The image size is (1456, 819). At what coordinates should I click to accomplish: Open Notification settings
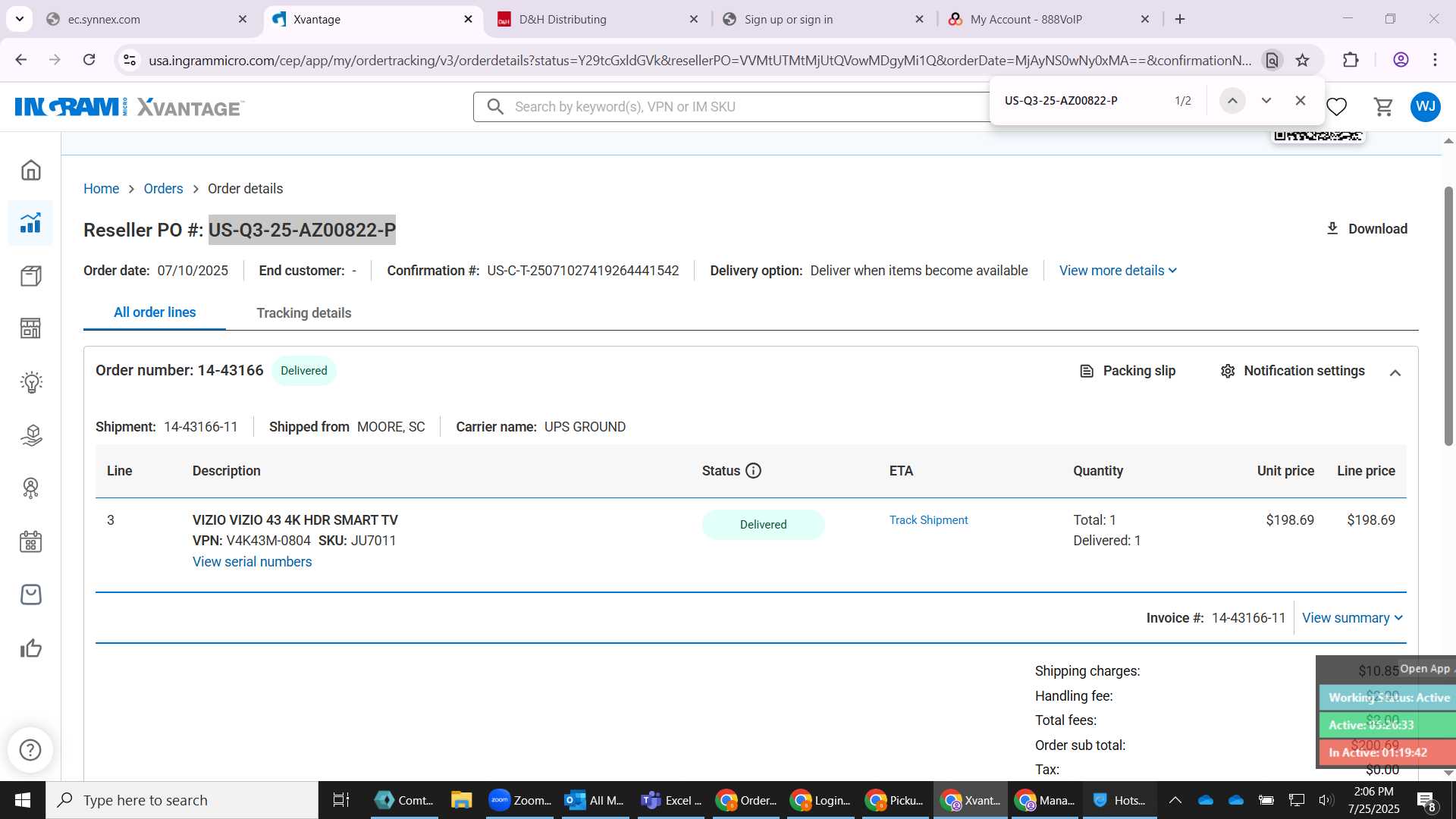pos(1292,371)
